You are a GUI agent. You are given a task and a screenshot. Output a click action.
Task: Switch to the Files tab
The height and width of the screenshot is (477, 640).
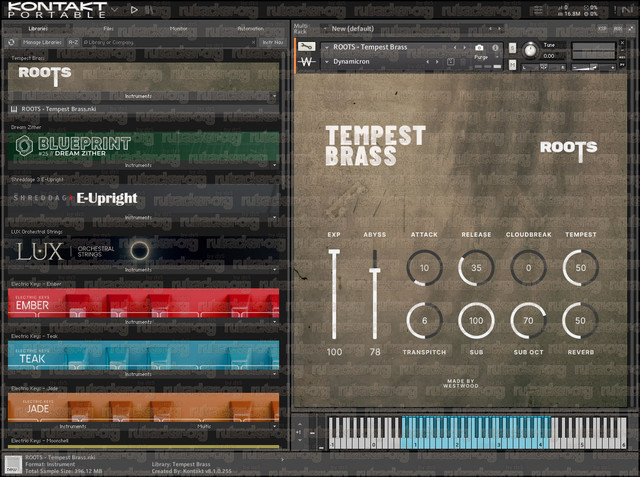click(x=108, y=29)
